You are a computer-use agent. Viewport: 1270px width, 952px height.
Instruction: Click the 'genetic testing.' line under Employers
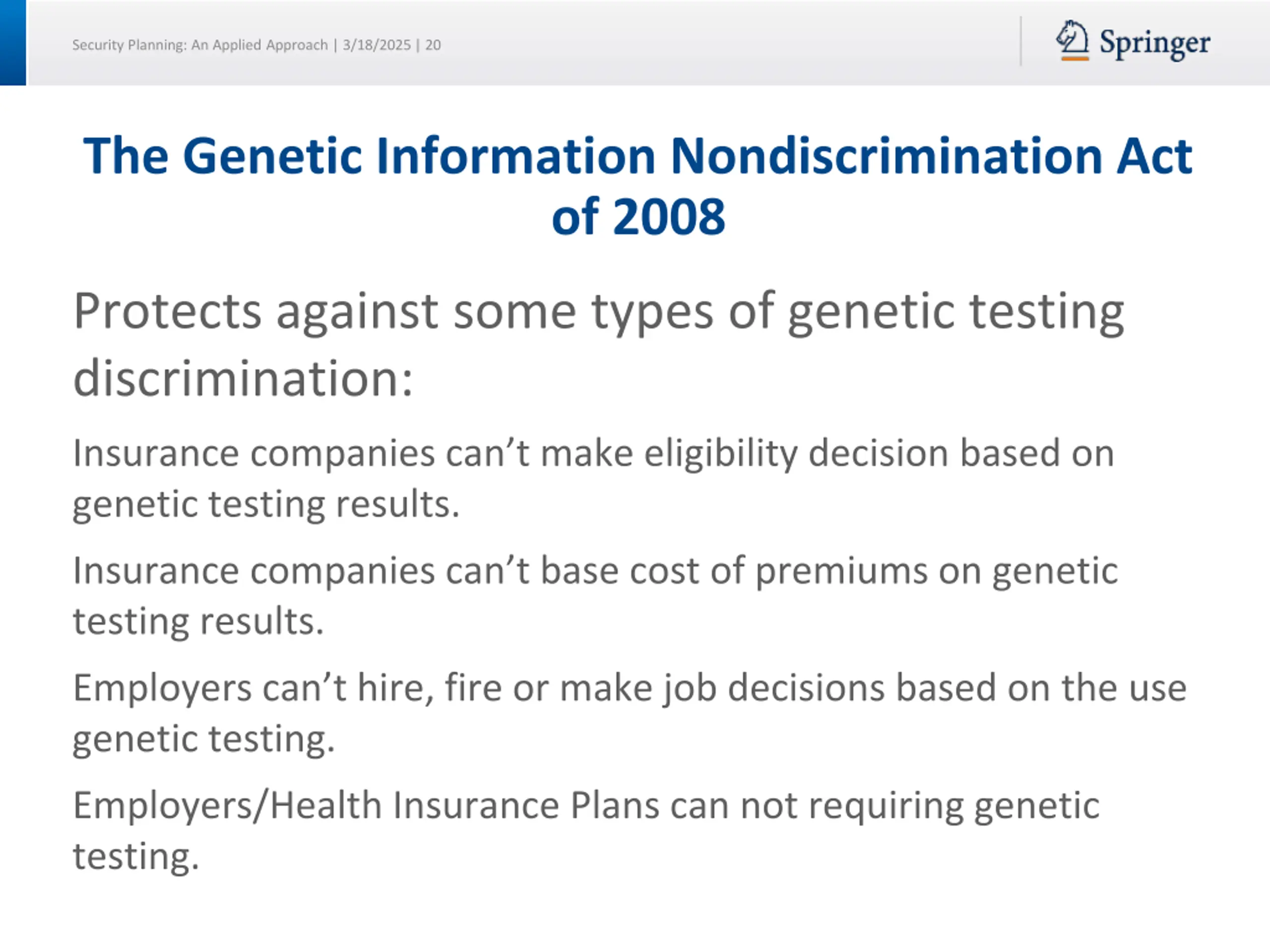pos(203,738)
